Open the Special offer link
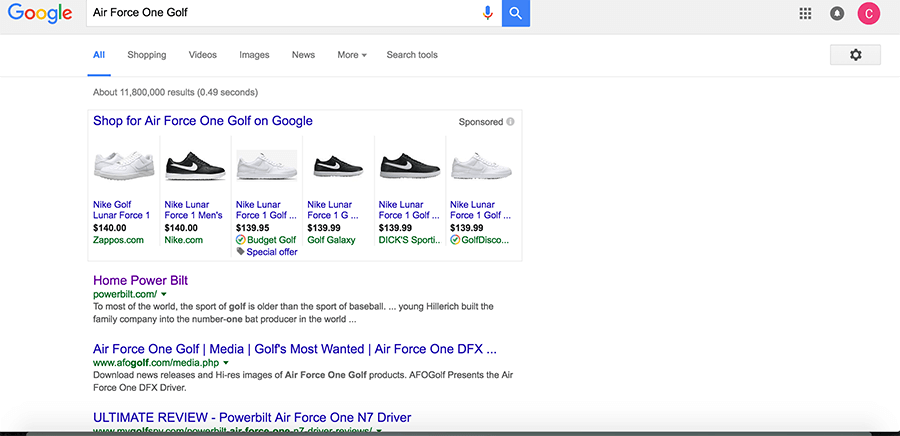 coord(272,251)
